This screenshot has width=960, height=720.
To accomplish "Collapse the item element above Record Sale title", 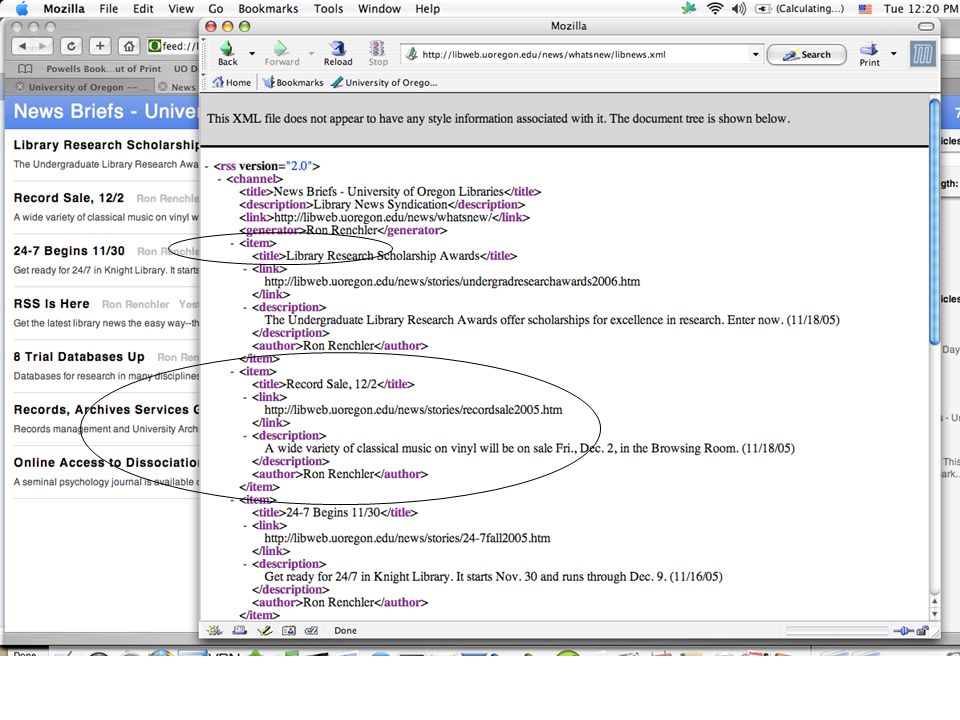I will pyautogui.click(x=233, y=372).
